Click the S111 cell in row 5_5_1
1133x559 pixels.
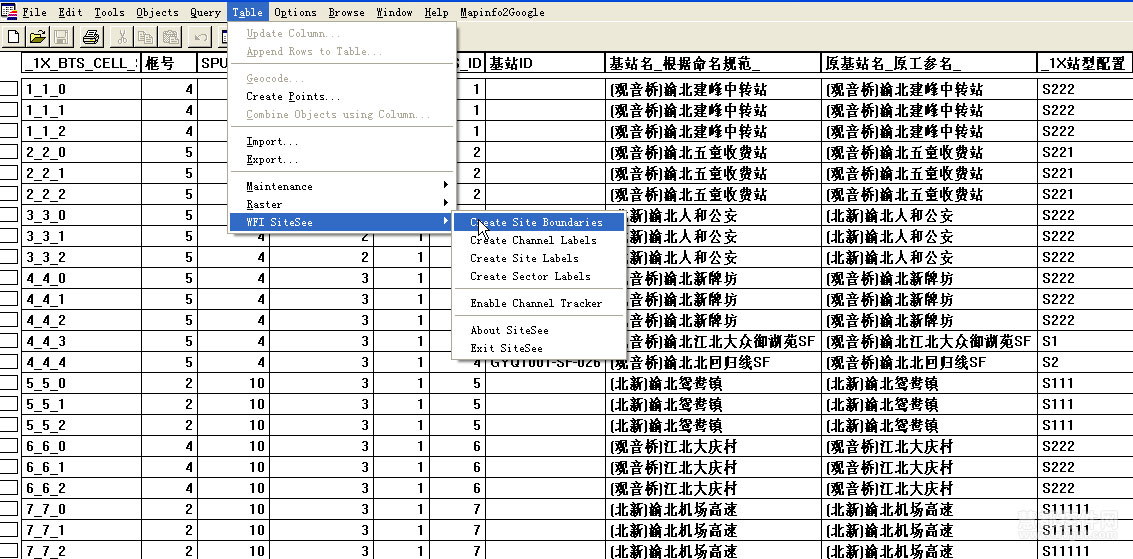(1085, 404)
